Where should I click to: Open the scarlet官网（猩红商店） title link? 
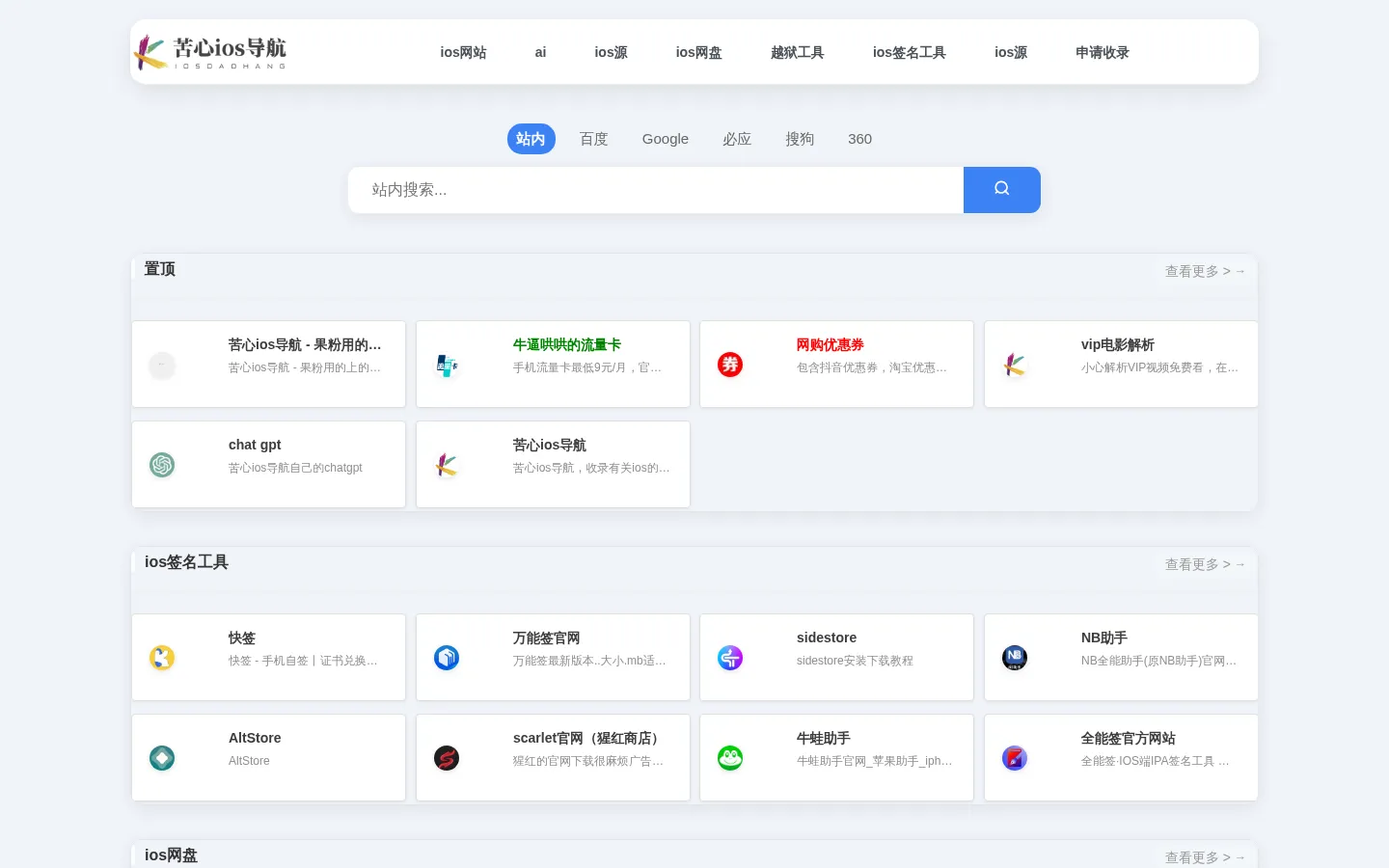[589, 738]
